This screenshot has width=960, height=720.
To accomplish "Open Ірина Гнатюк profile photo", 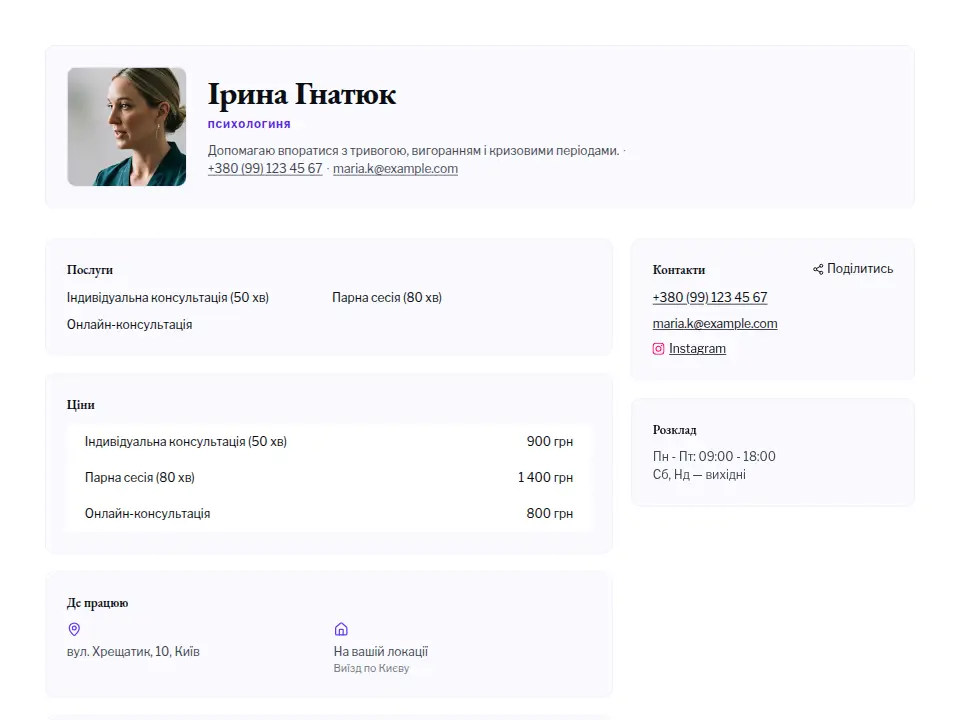I will (127, 127).
